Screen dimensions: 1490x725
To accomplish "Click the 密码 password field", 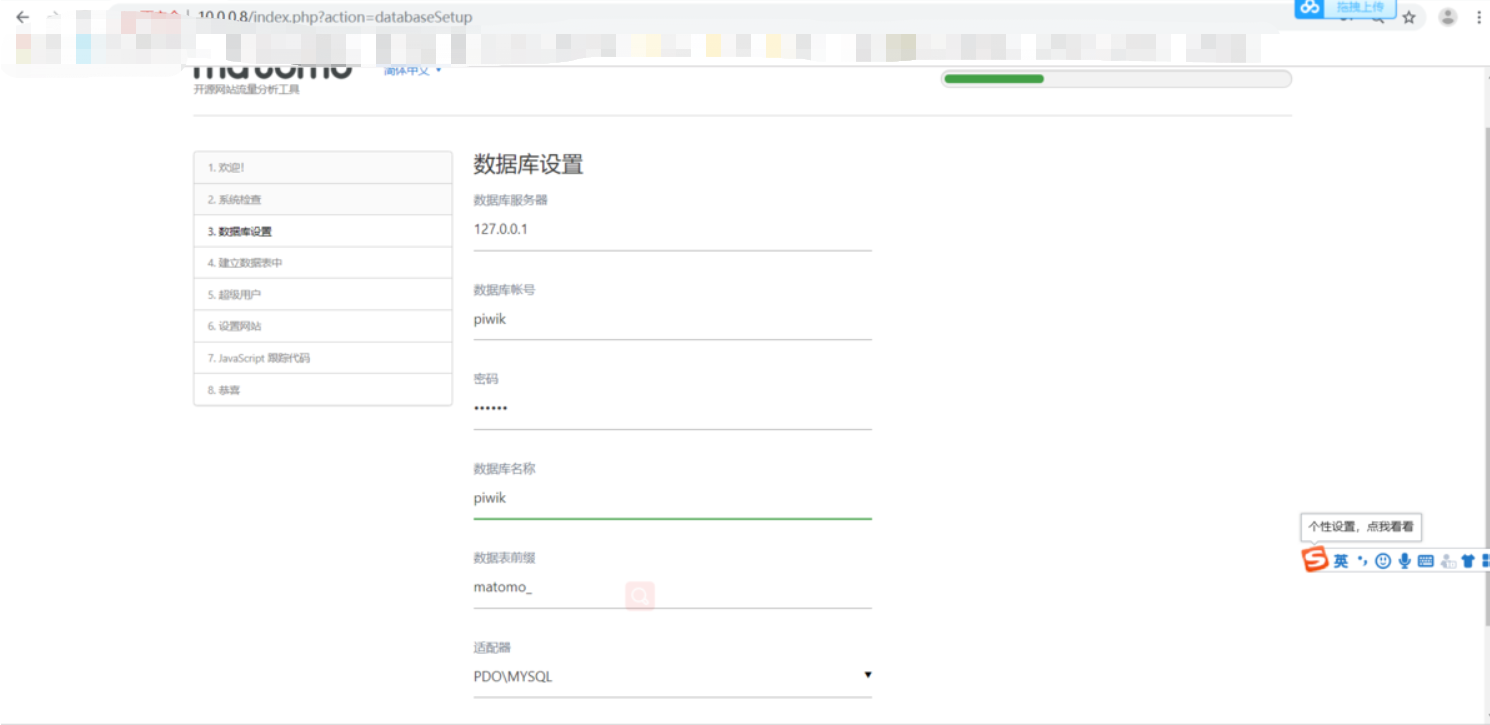I will [672, 409].
